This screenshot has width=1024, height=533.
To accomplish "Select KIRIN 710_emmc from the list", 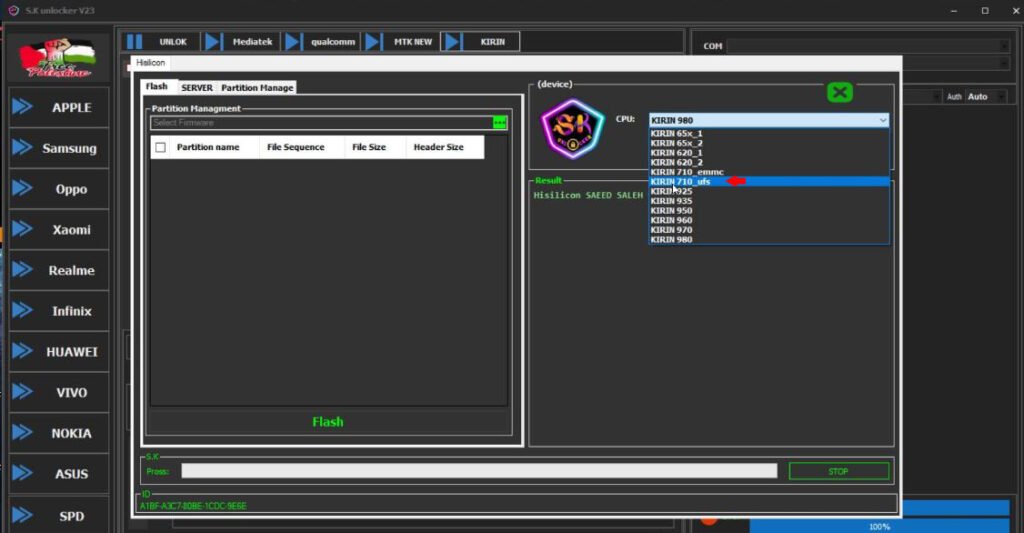I will pos(769,172).
